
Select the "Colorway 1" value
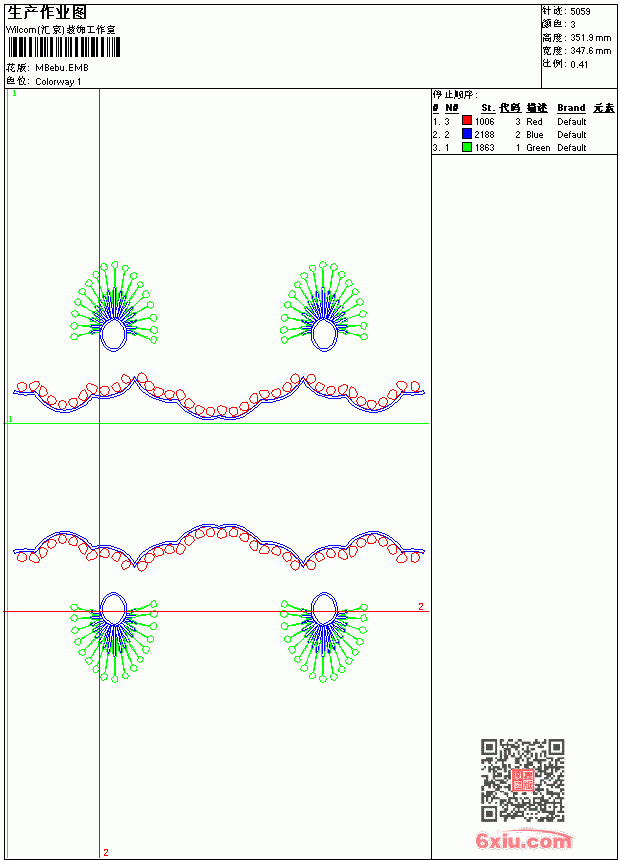[58, 82]
